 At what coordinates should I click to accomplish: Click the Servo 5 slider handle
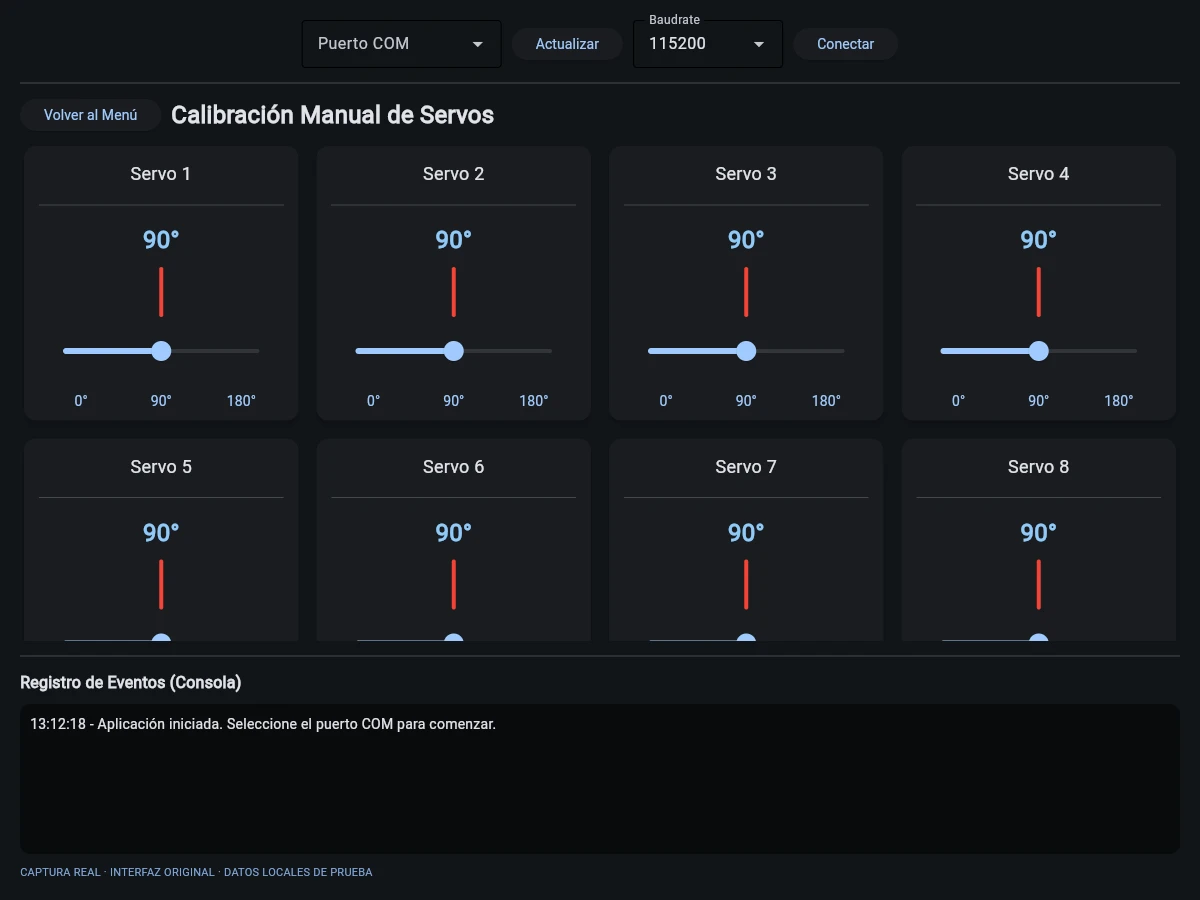point(161,637)
